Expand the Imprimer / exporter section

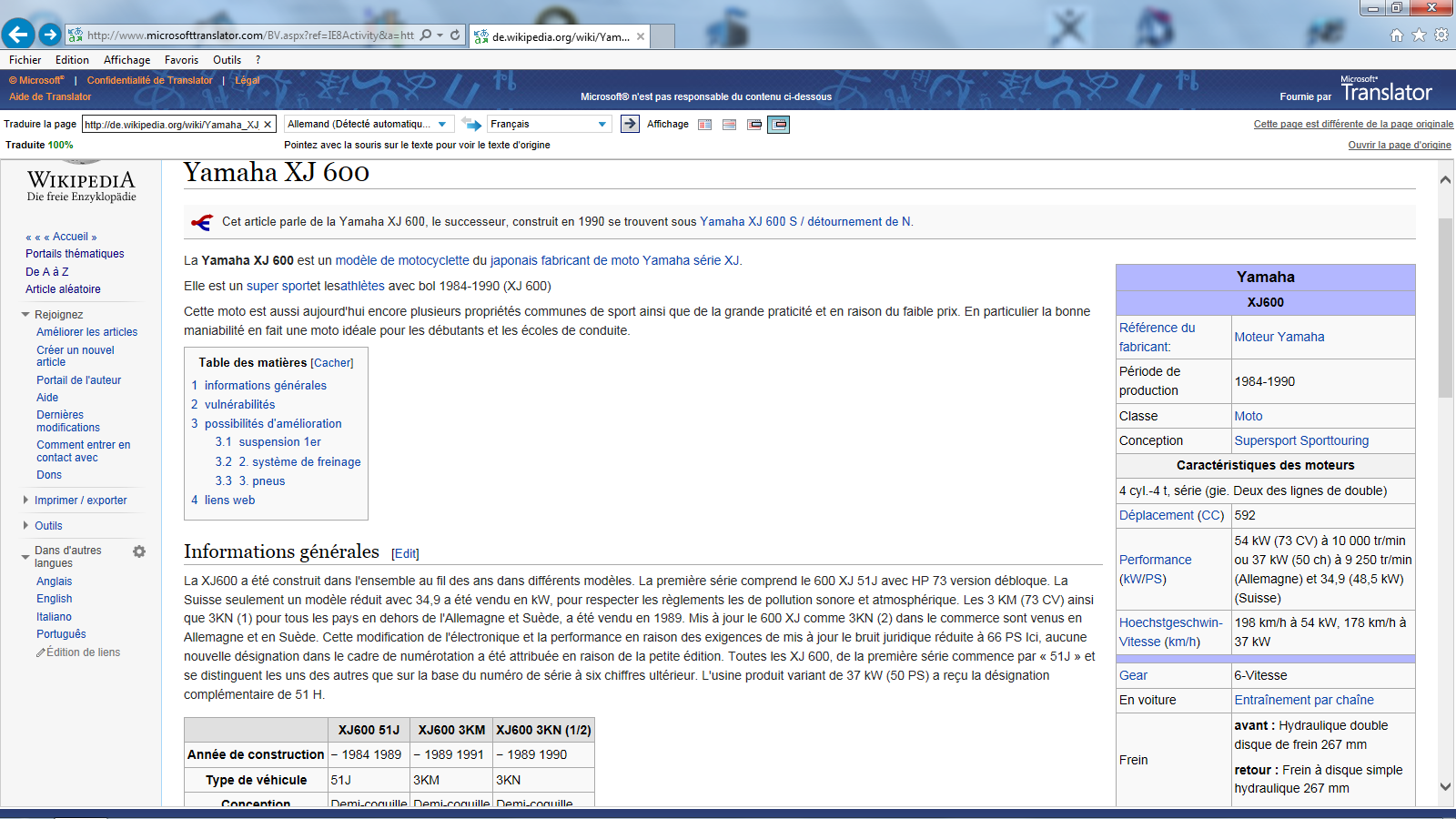(25, 500)
